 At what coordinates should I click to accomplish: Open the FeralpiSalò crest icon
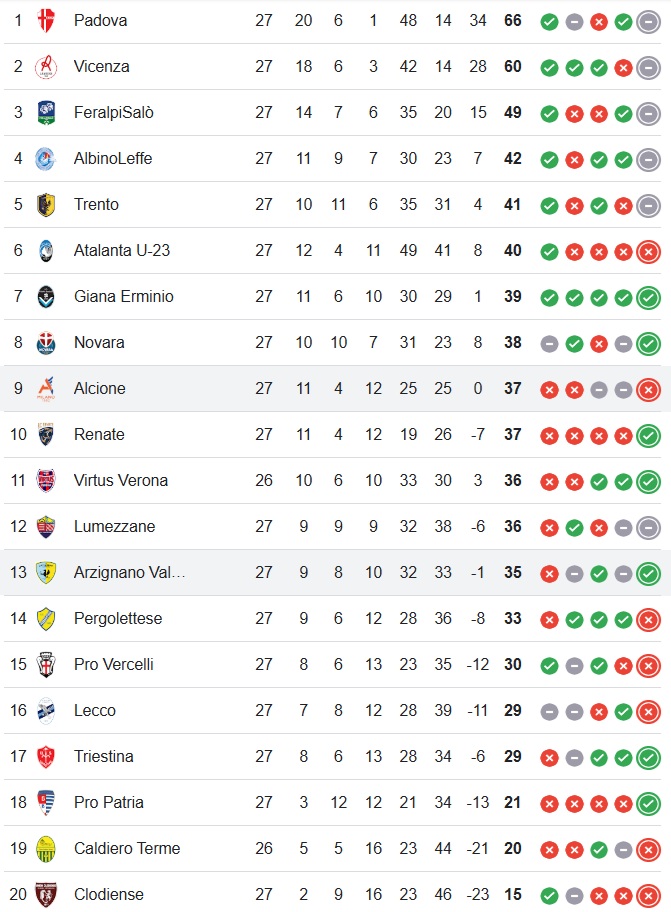tap(46, 113)
